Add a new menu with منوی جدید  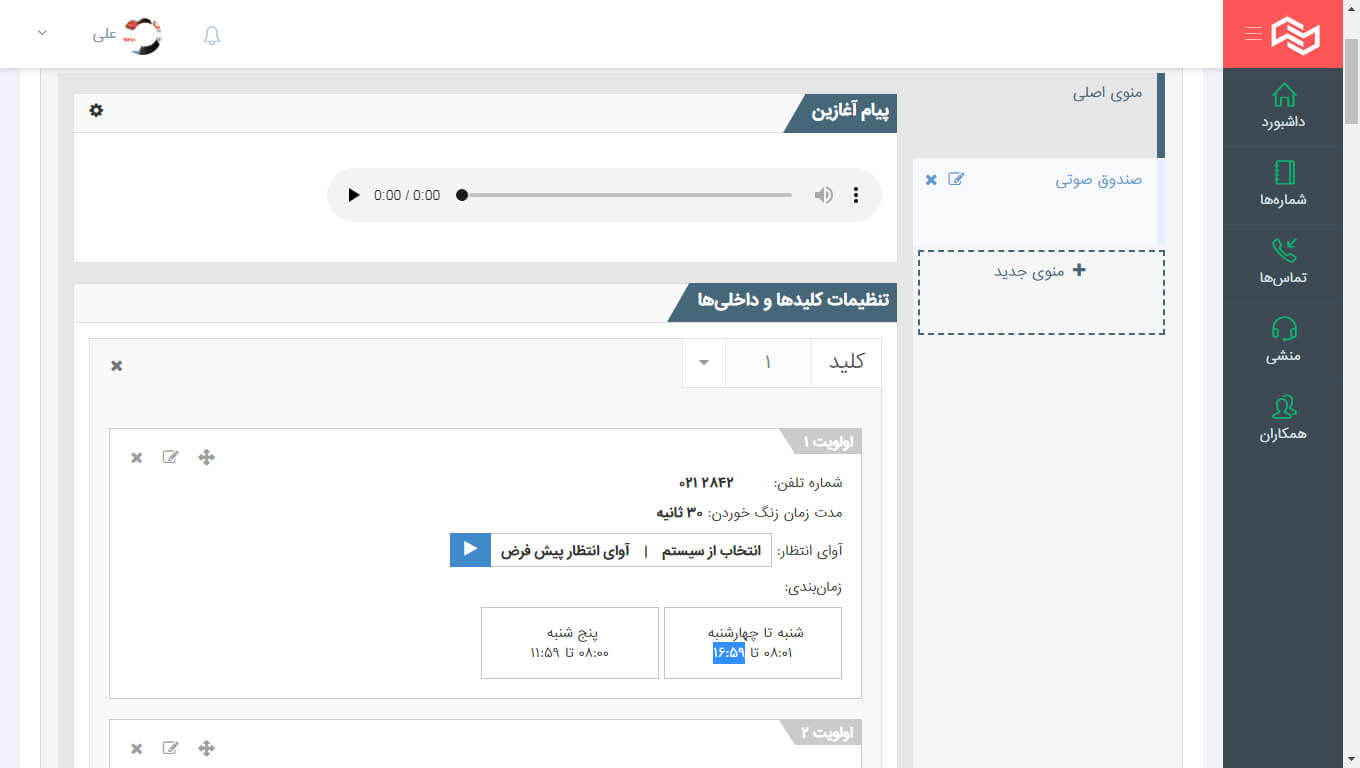[1041, 271]
